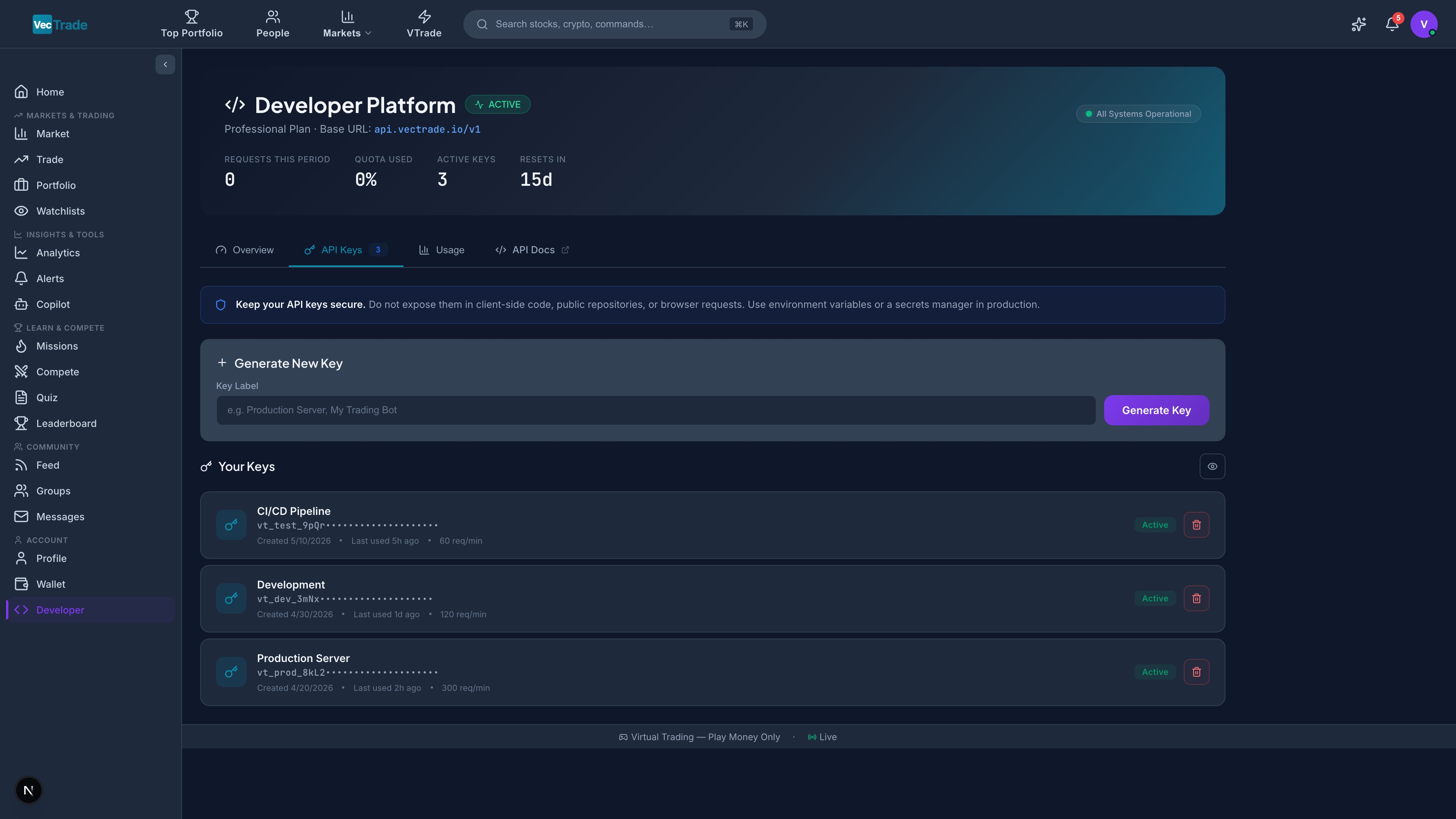
Task: Open the user avatar menu
Action: (x=1424, y=24)
